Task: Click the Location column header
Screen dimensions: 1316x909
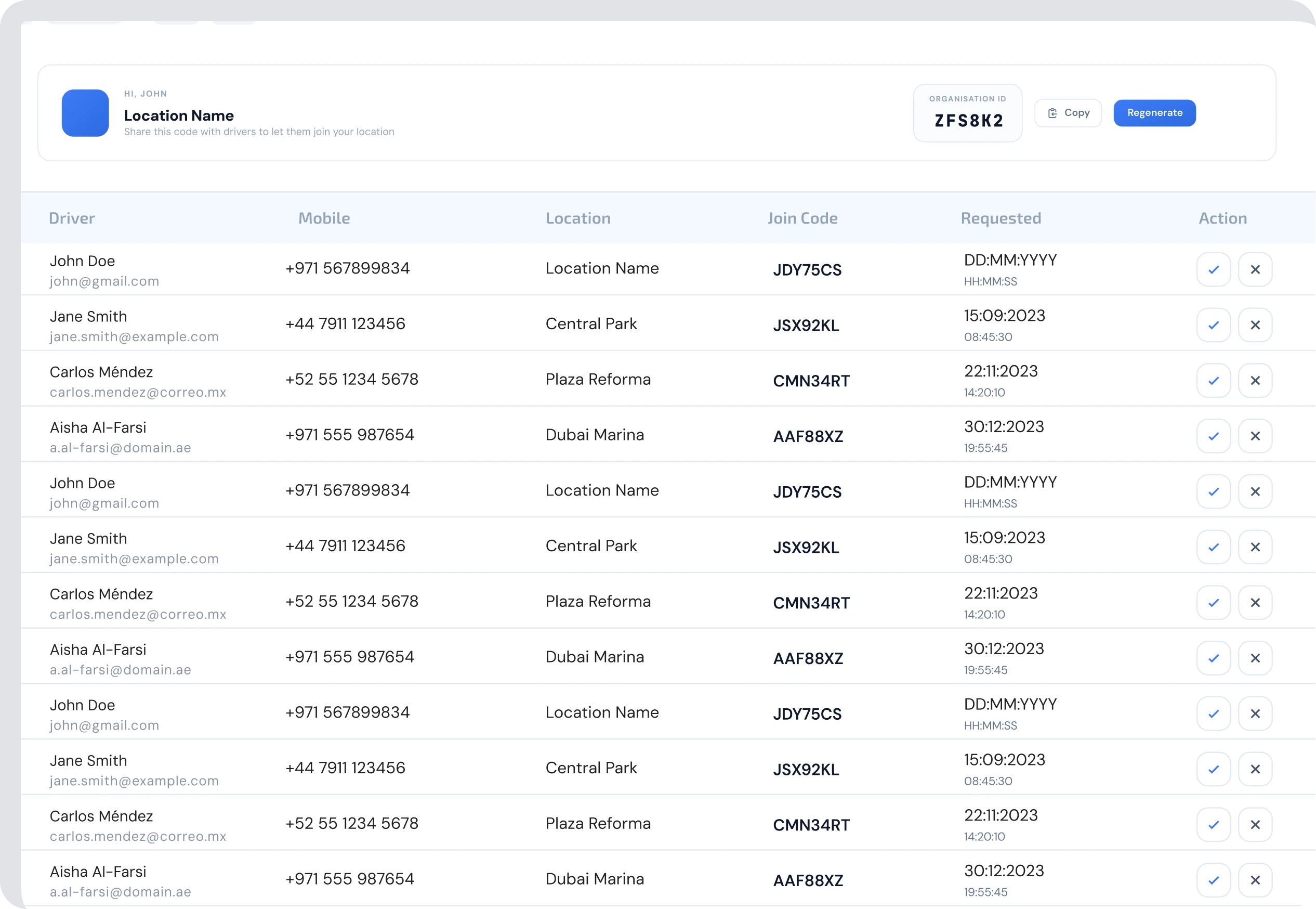Action: pyautogui.click(x=578, y=218)
